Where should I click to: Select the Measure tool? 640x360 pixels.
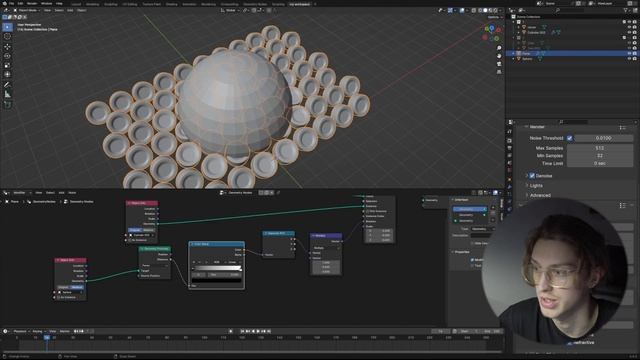(7, 94)
